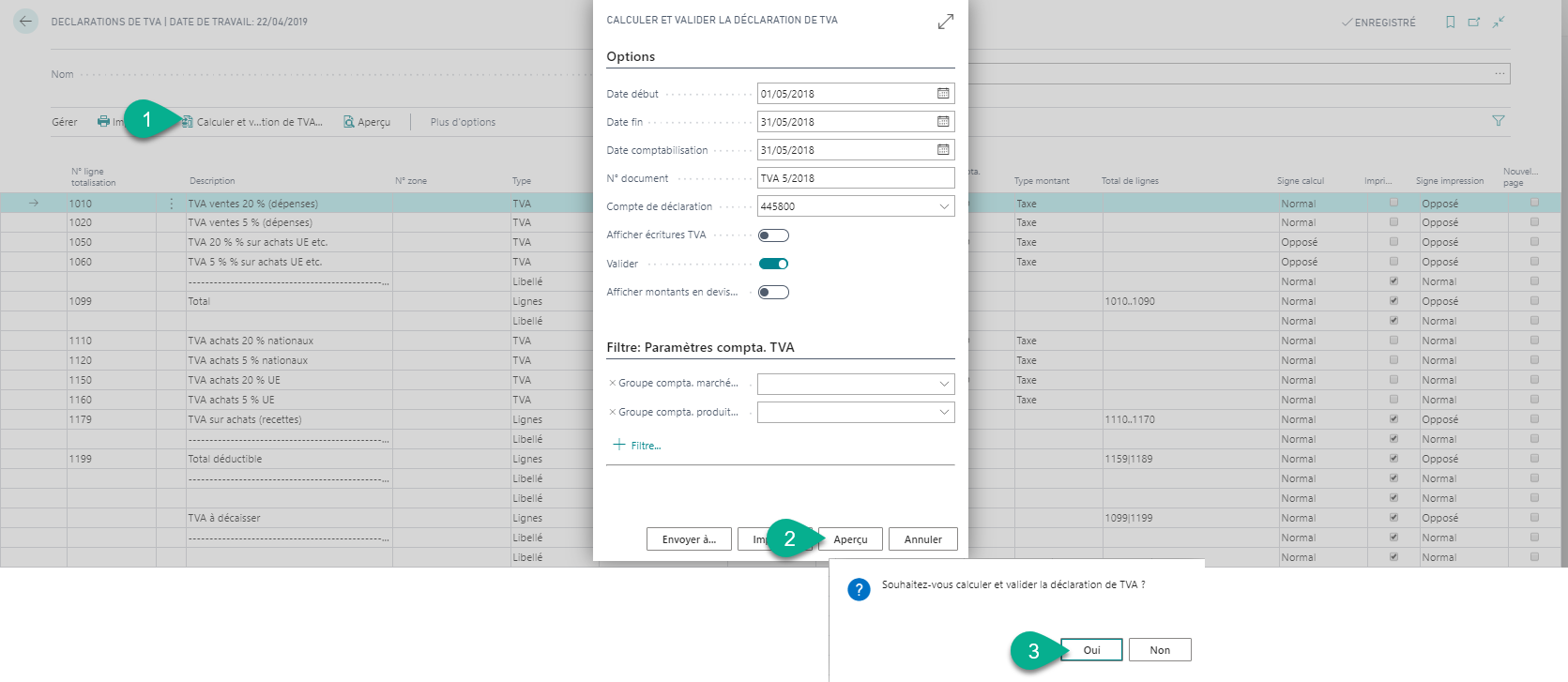1568x682 pixels.
Task: Click the filter funnel icon
Action: [1498, 121]
